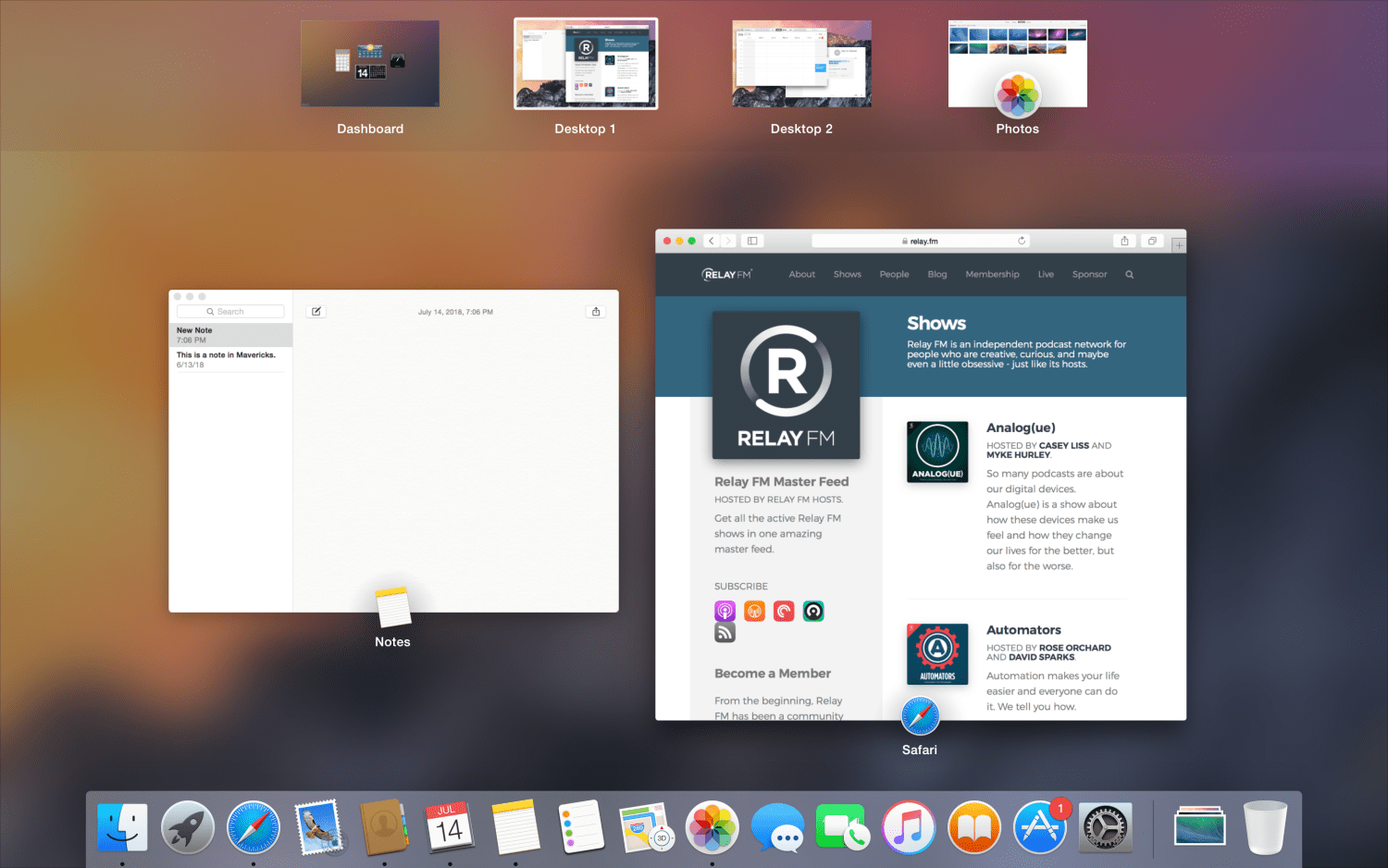Switch to the Photos full-screen space
The height and width of the screenshot is (868, 1388).
[x=1018, y=64]
